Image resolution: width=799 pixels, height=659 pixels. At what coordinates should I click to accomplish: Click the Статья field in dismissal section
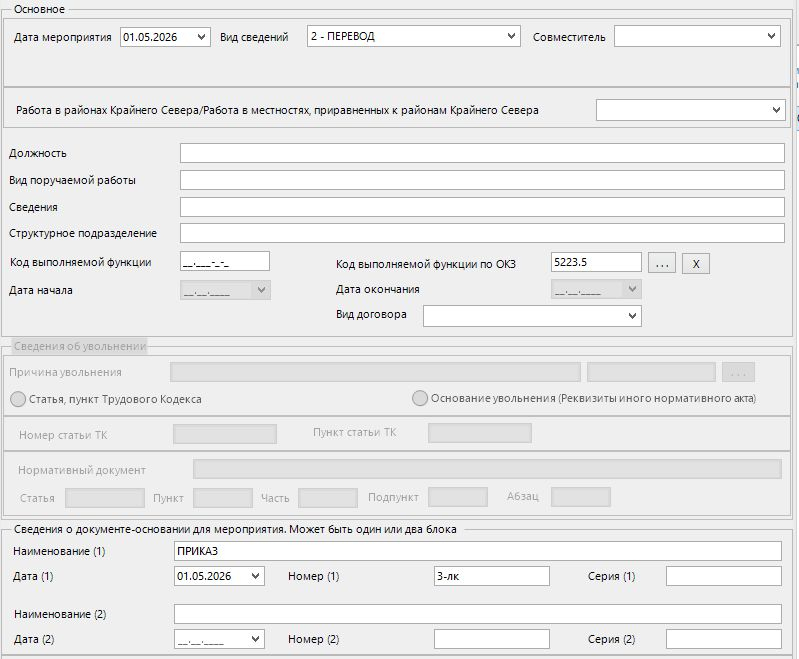pos(105,497)
